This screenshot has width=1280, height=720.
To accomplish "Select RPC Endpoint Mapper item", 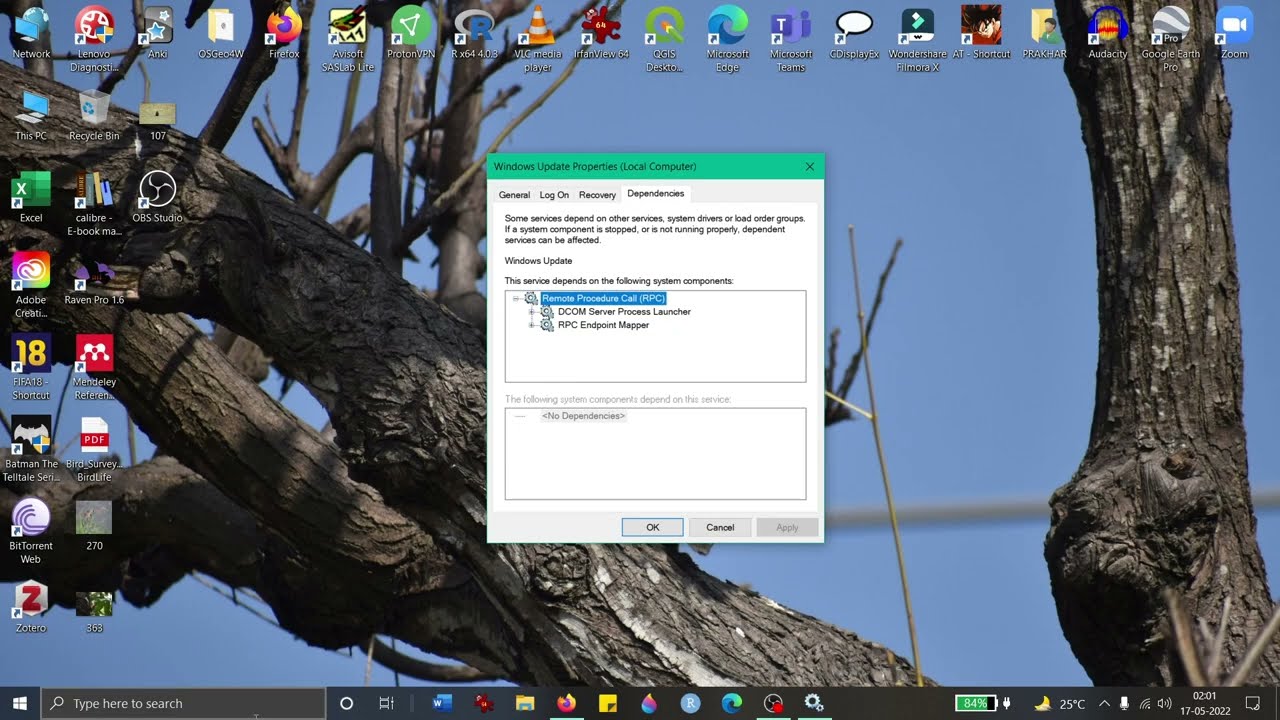I will [x=603, y=325].
